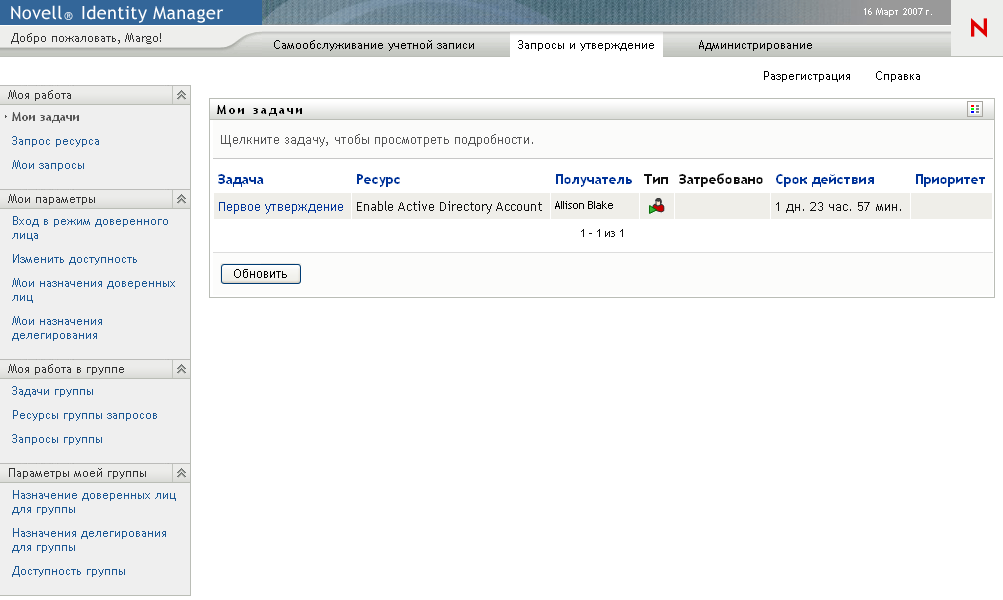Click the Novell Identity Manager title
Viewport: 1003px width, 600px height.
[116, 13]
